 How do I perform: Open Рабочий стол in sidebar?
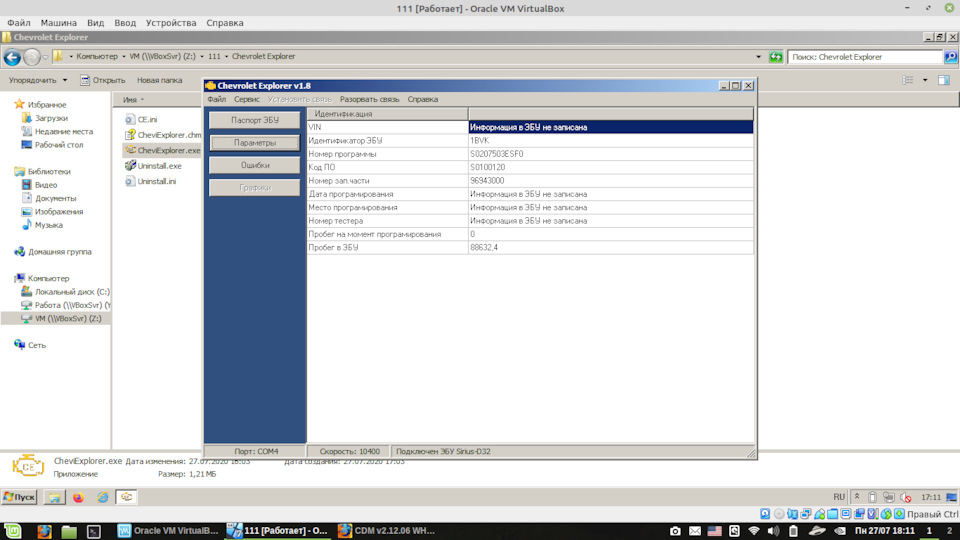pyautogui.click(x=52, y=145)
